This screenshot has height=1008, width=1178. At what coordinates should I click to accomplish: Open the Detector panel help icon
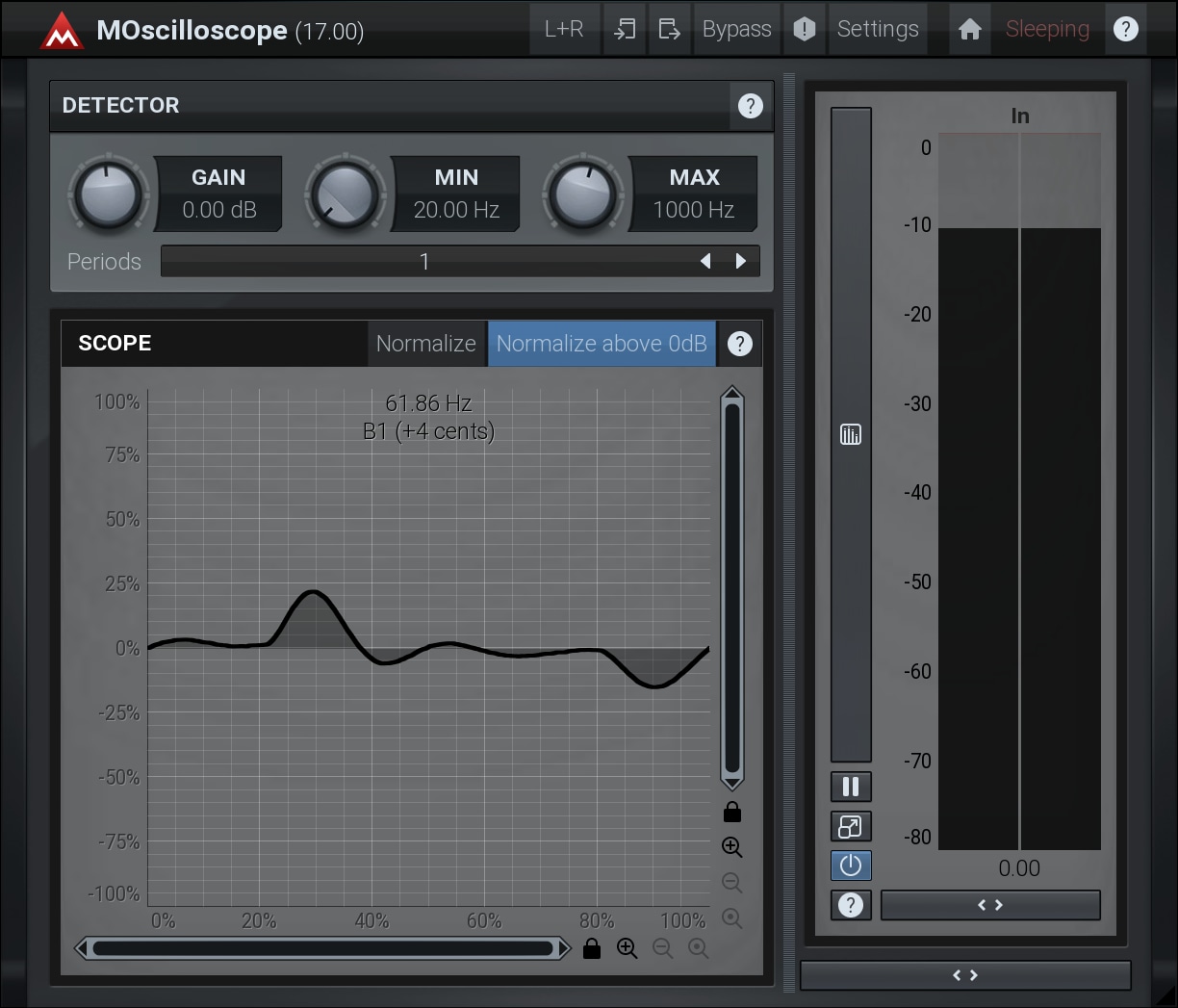coord(750,106)
